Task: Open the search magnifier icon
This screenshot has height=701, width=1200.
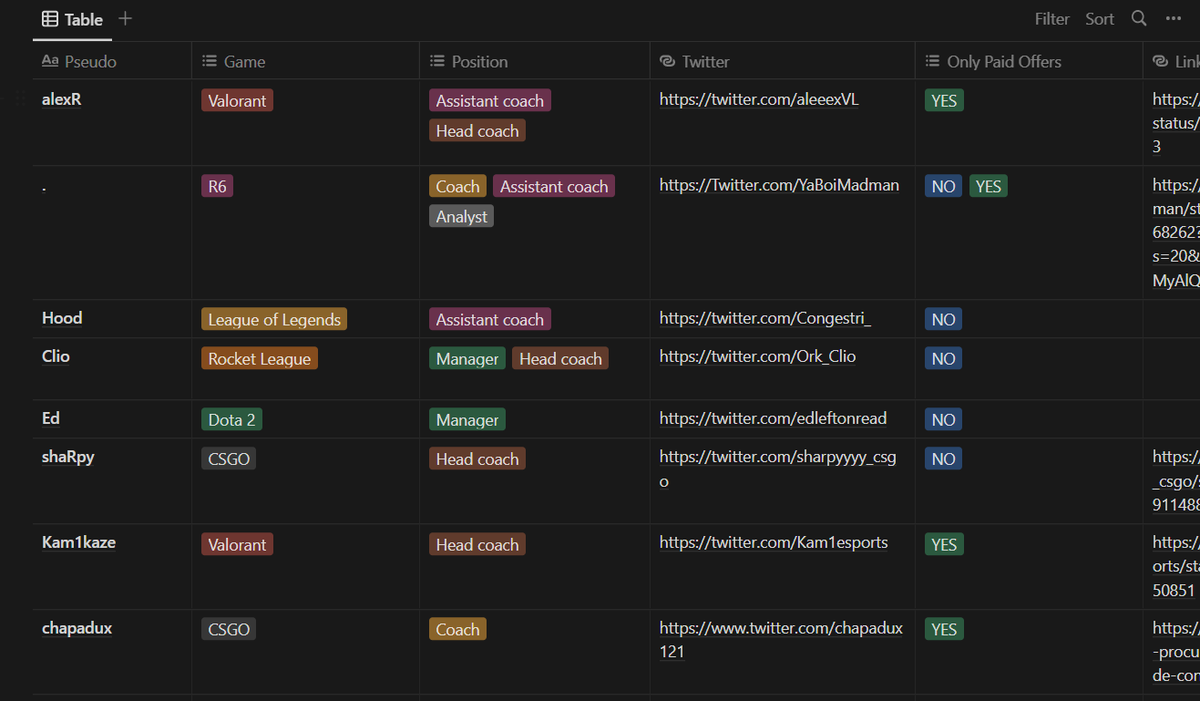Action: tap(1139, 19)
